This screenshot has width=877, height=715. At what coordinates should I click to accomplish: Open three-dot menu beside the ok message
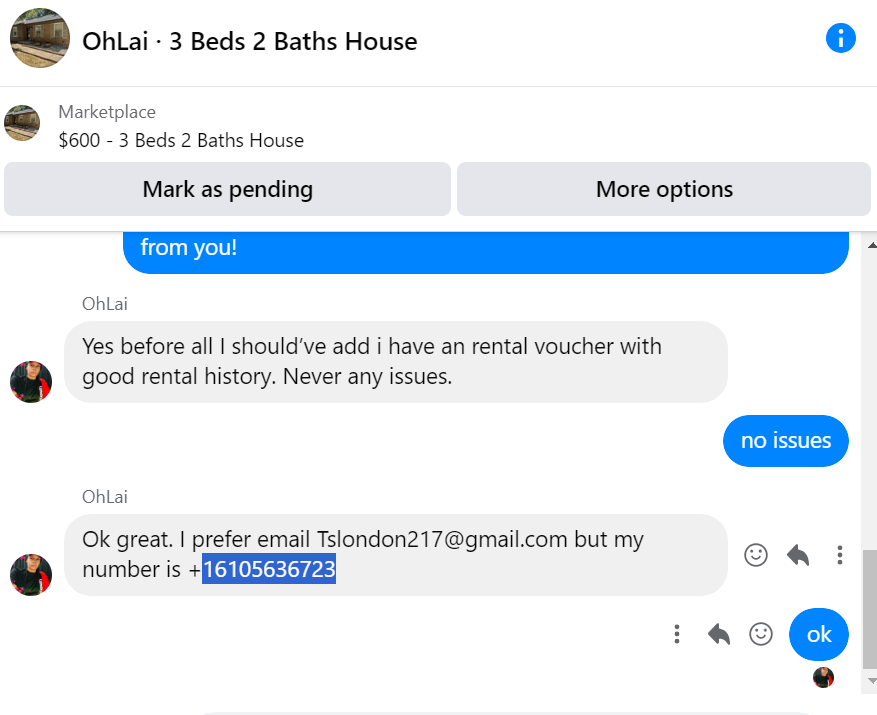(x=677, y=634)
